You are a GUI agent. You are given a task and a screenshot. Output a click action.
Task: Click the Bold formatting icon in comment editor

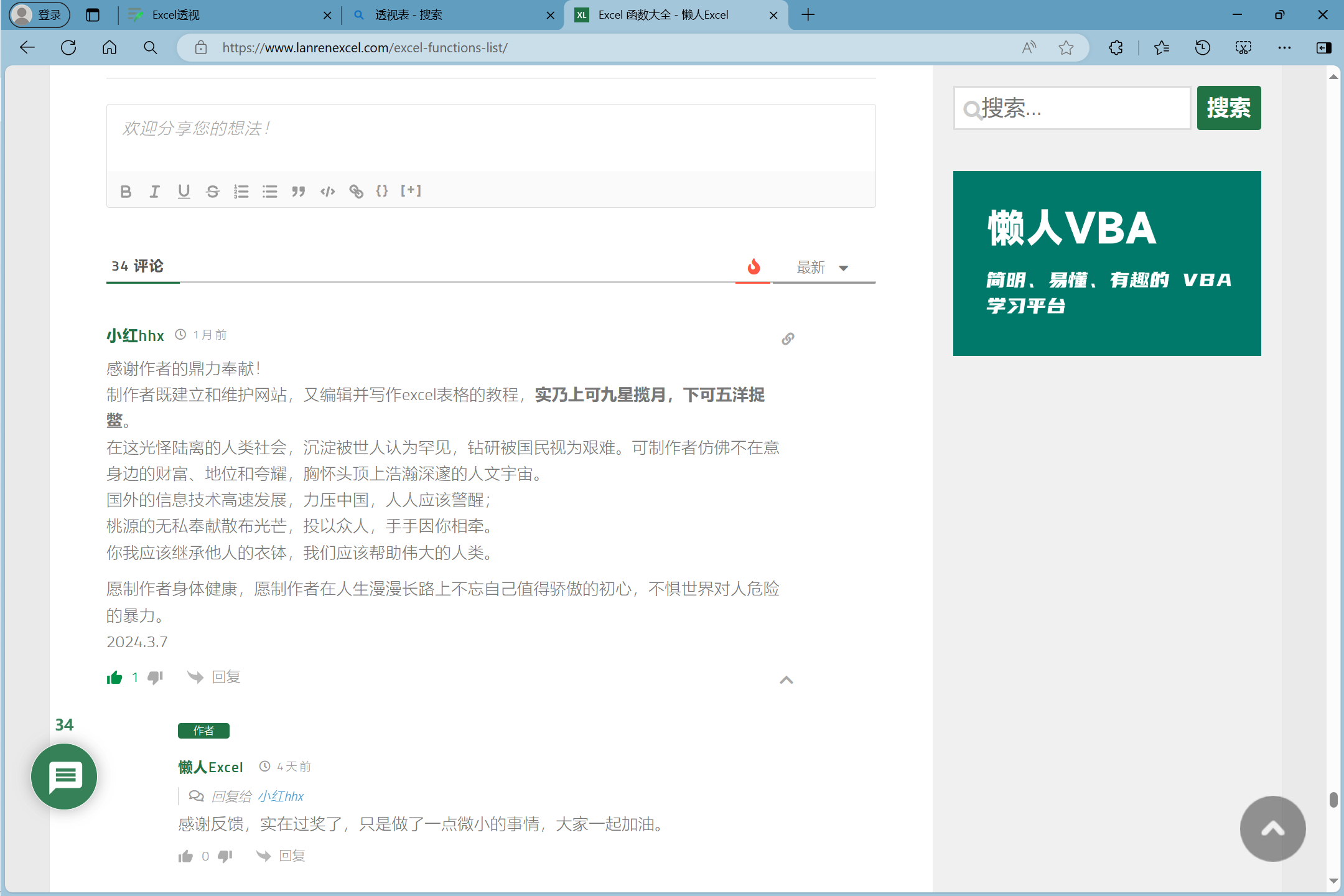tap(126, 192)
